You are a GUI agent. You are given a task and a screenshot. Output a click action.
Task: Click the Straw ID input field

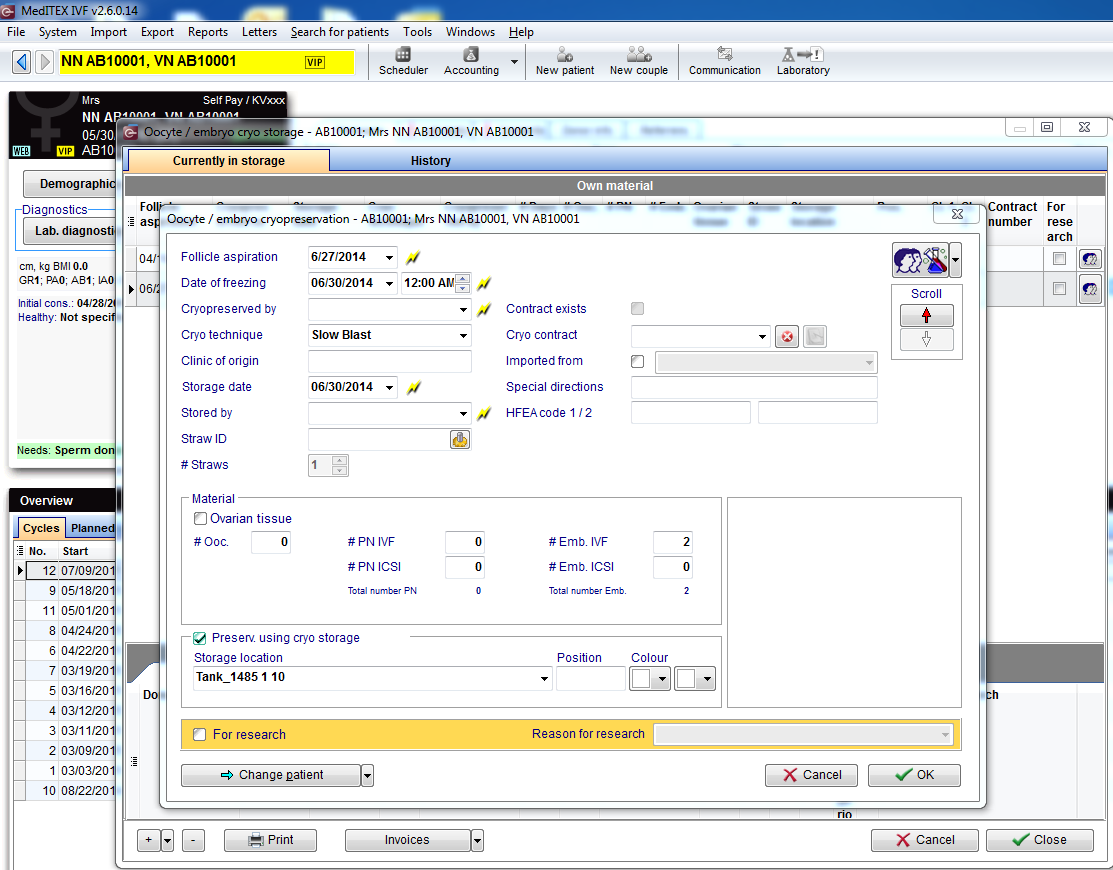tap(379, 440)
